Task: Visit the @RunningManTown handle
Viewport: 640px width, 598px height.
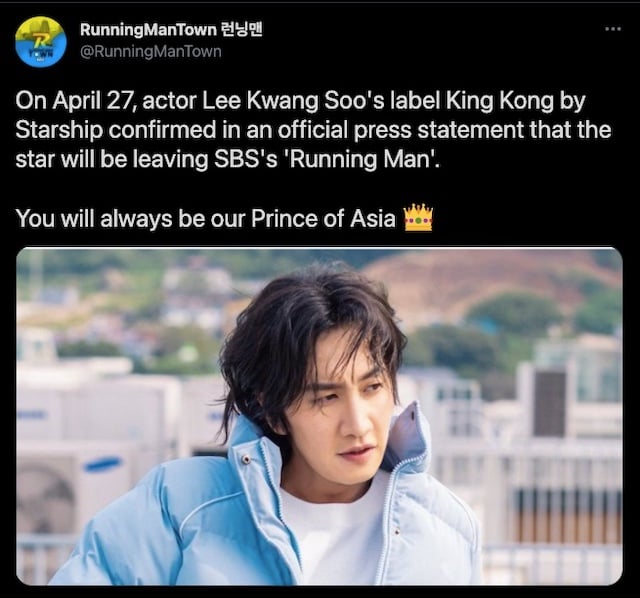Action: 151,52
